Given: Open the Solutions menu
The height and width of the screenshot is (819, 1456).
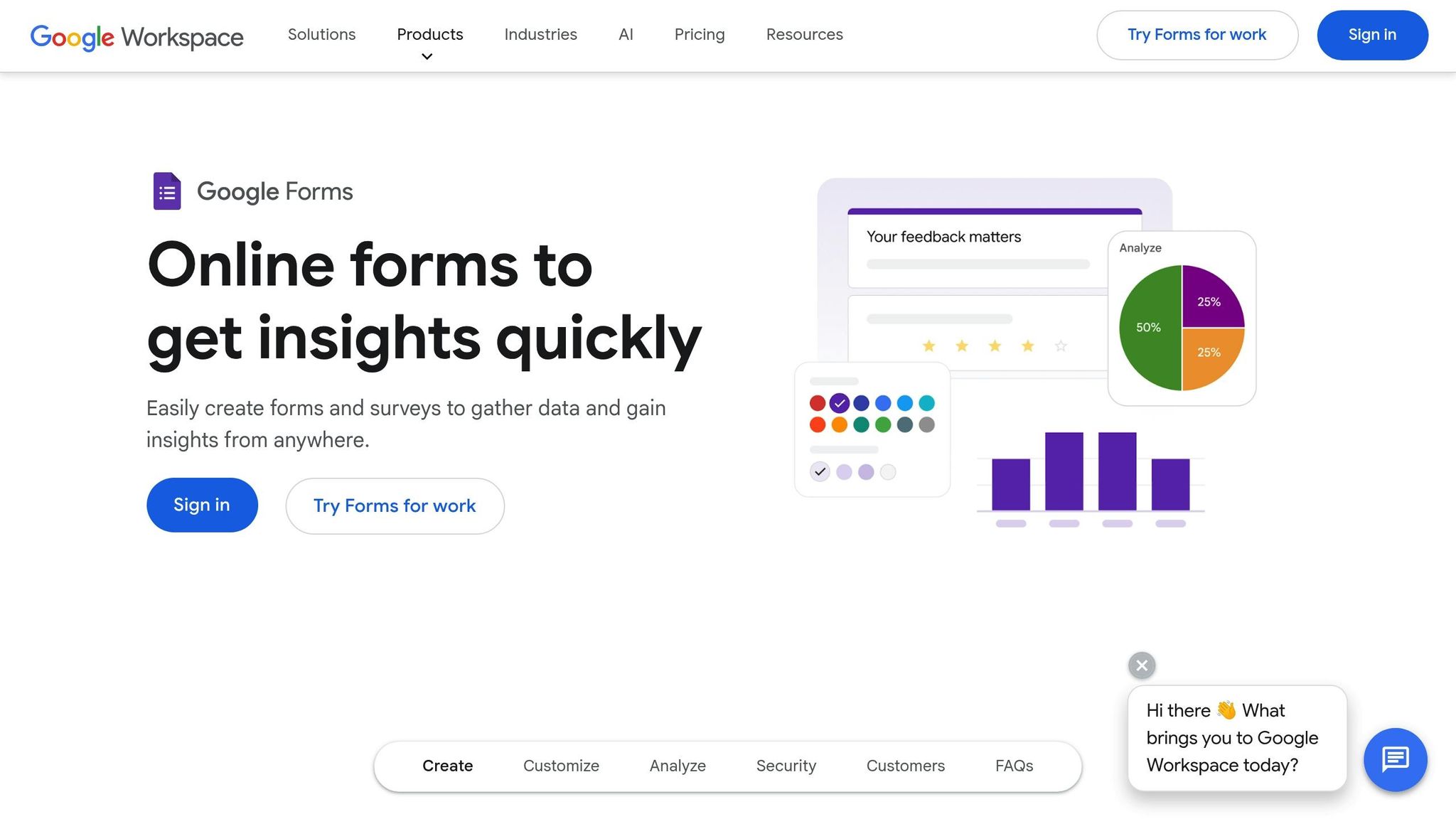Looking at the screenshot, I should click(321, 34).
